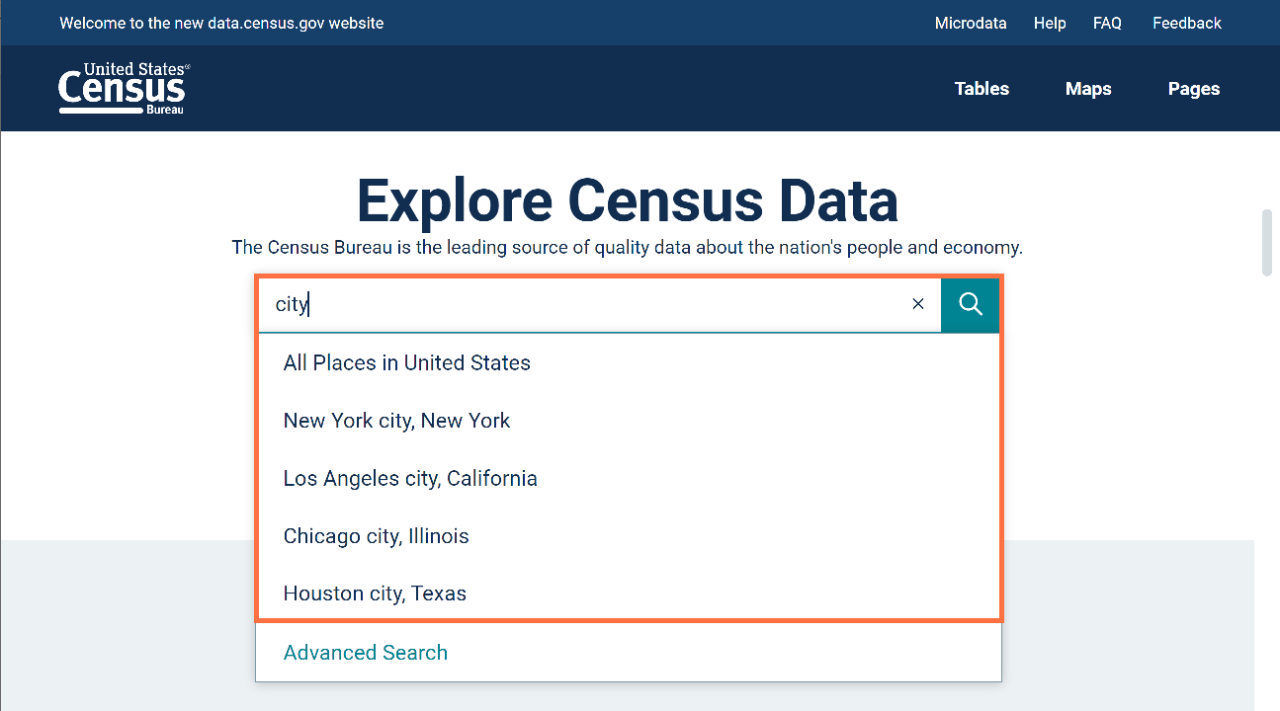This screenshot has height=711, width=1280.
Task: Go to the Tables section
Action: [981, 89]
